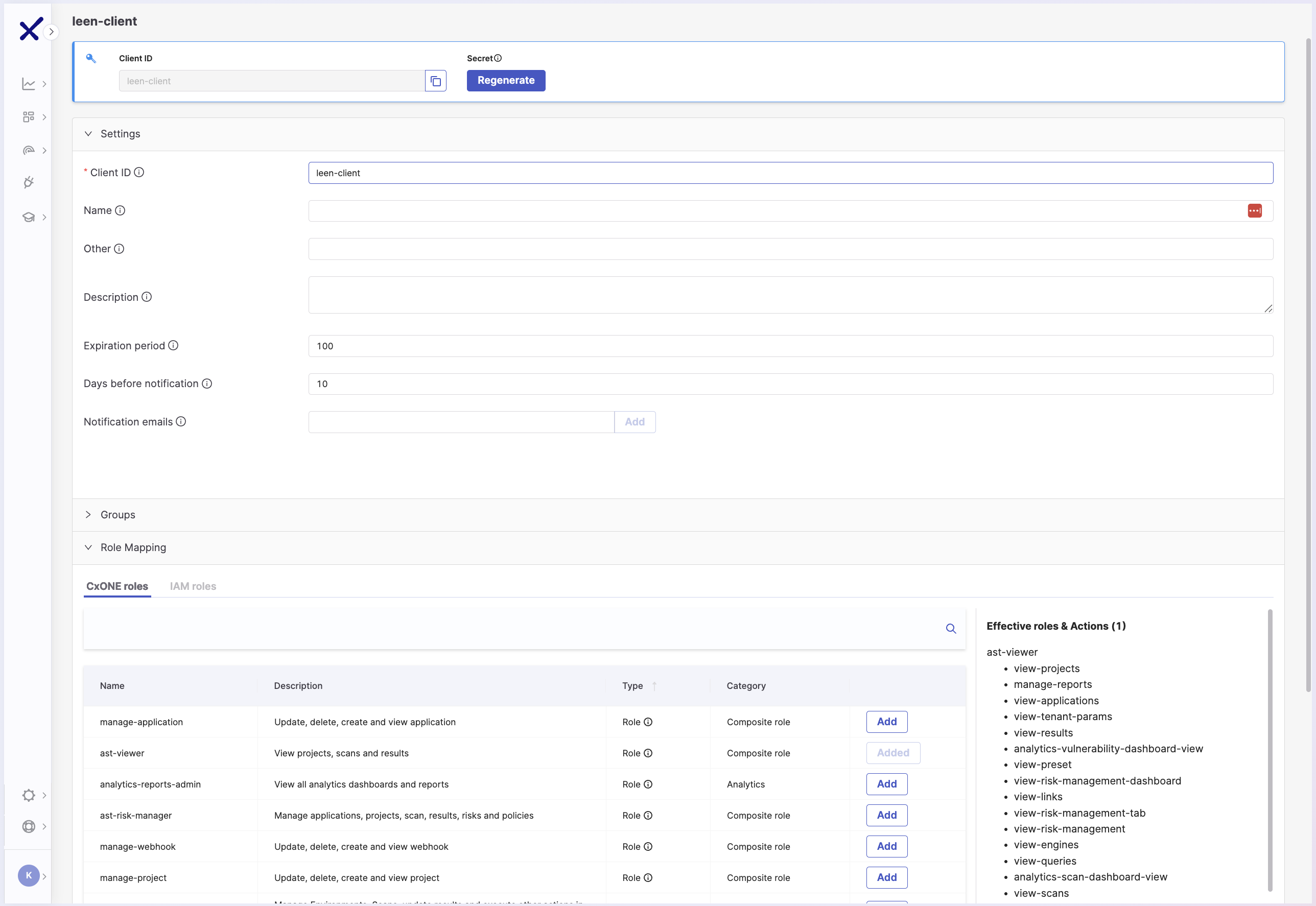Click the Checkmarx X logo
Viewport: 1316px width, 906px height.
[31, 29]
